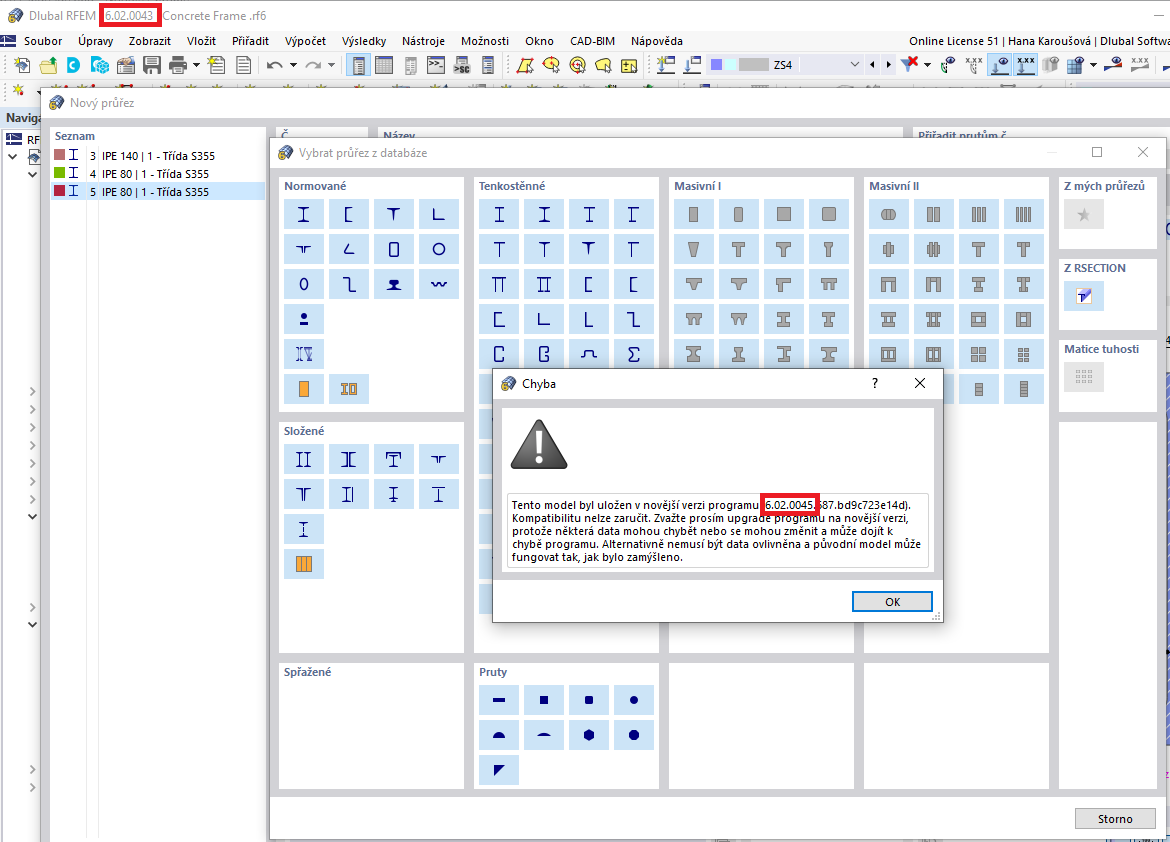The width and height of the screenshot is (1170, 842).
Task: Select the sigma section icon under Tenkostěnné
Action: (x=634, y=354)
